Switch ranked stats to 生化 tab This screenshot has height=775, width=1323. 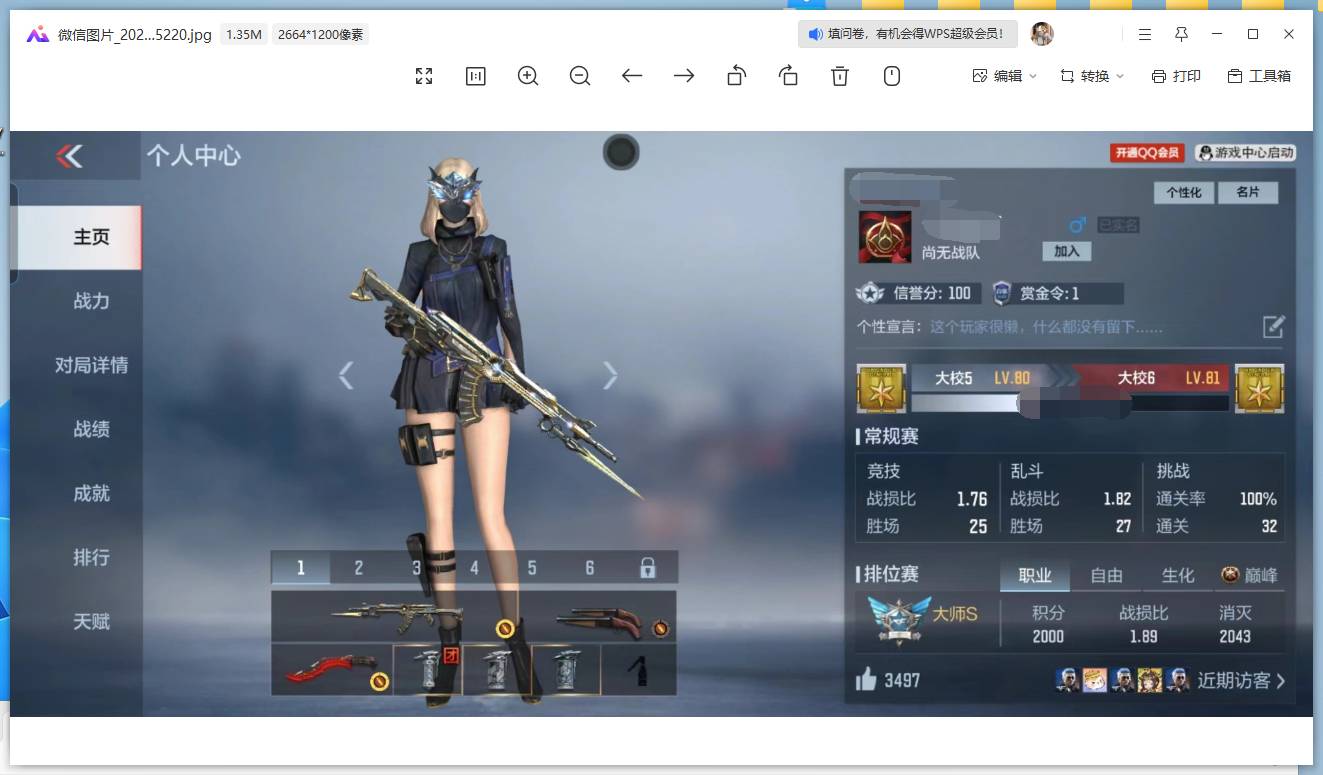(x=1178, y=575)
